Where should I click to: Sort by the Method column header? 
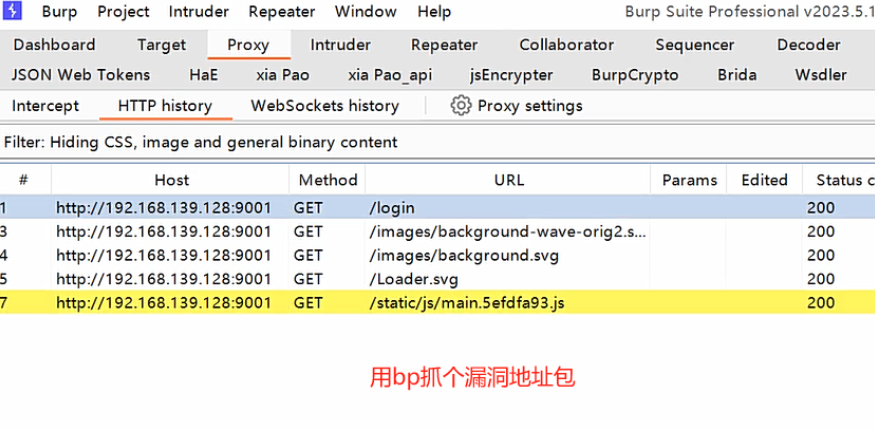(x=328, y=180)
